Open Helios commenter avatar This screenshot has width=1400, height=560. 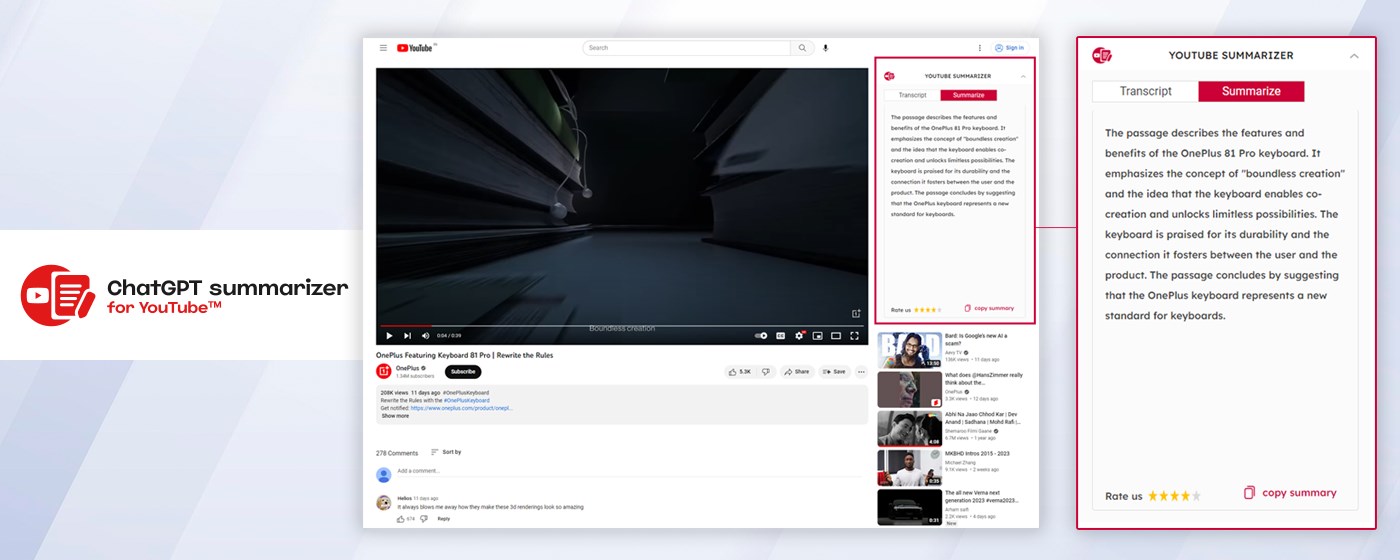(x=384, y=503)
